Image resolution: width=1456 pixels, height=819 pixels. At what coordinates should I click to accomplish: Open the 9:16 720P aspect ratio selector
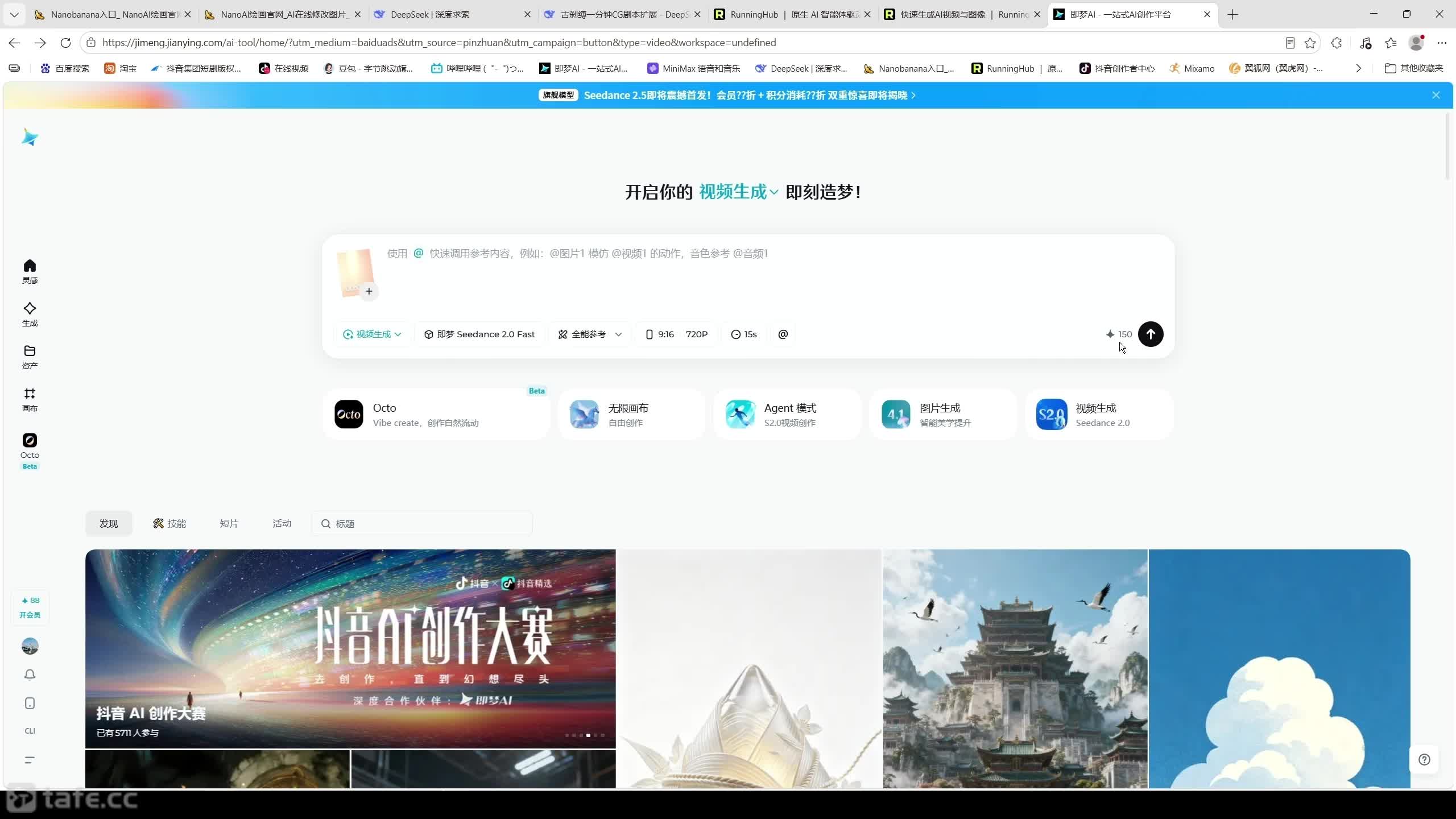coord(676,334)
